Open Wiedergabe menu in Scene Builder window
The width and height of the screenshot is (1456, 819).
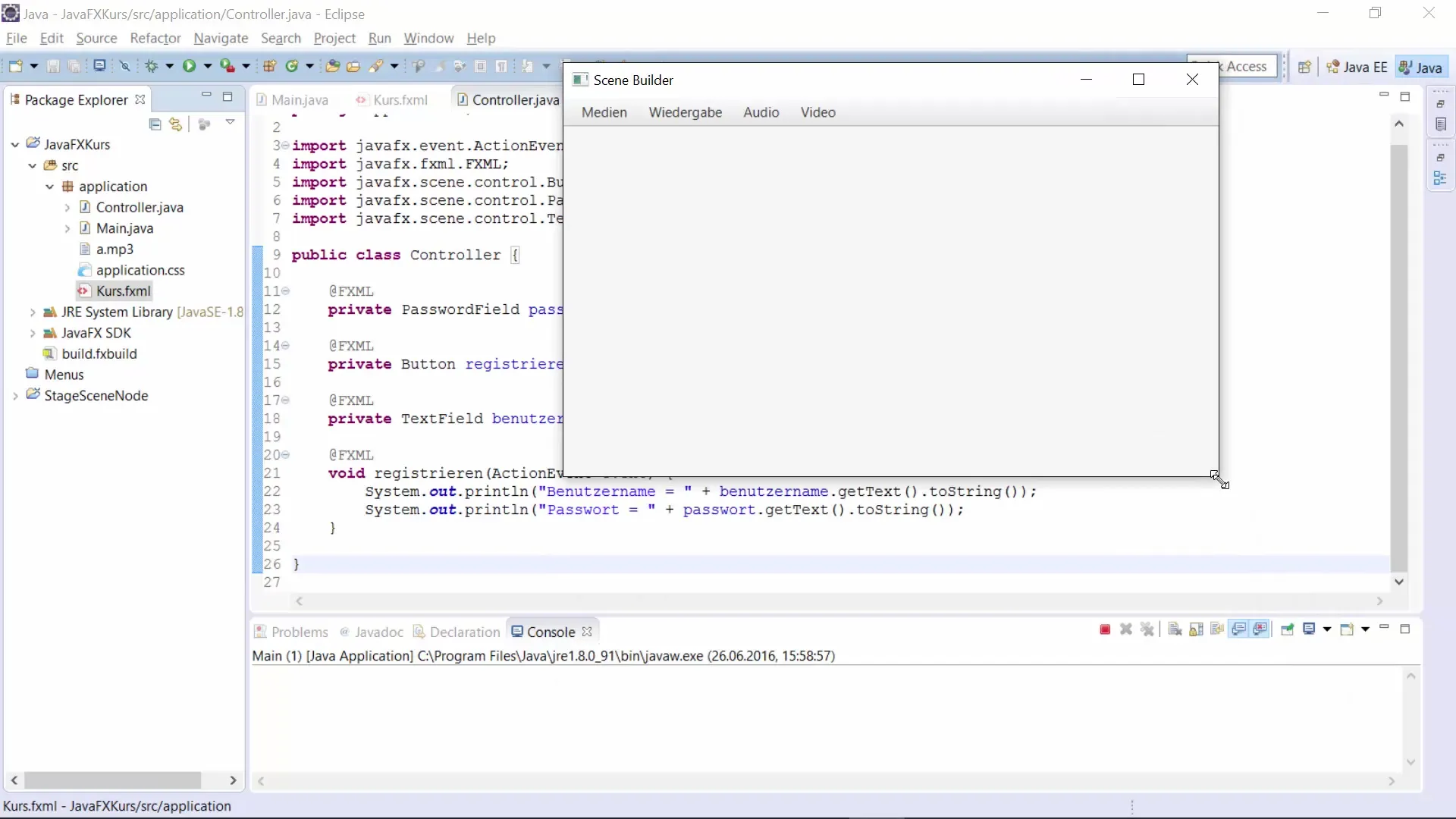pos(686,112)
